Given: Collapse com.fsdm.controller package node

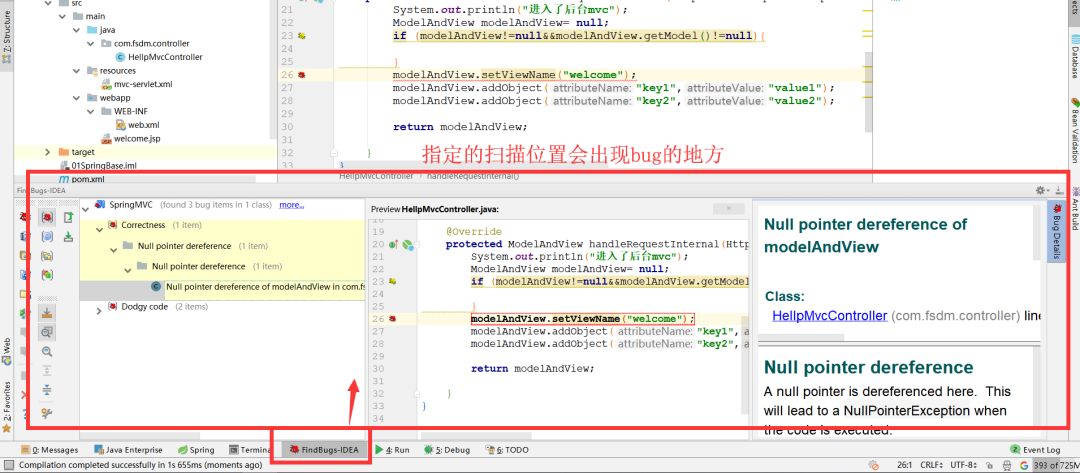Looking at the screenshot, I should (90, 43).
